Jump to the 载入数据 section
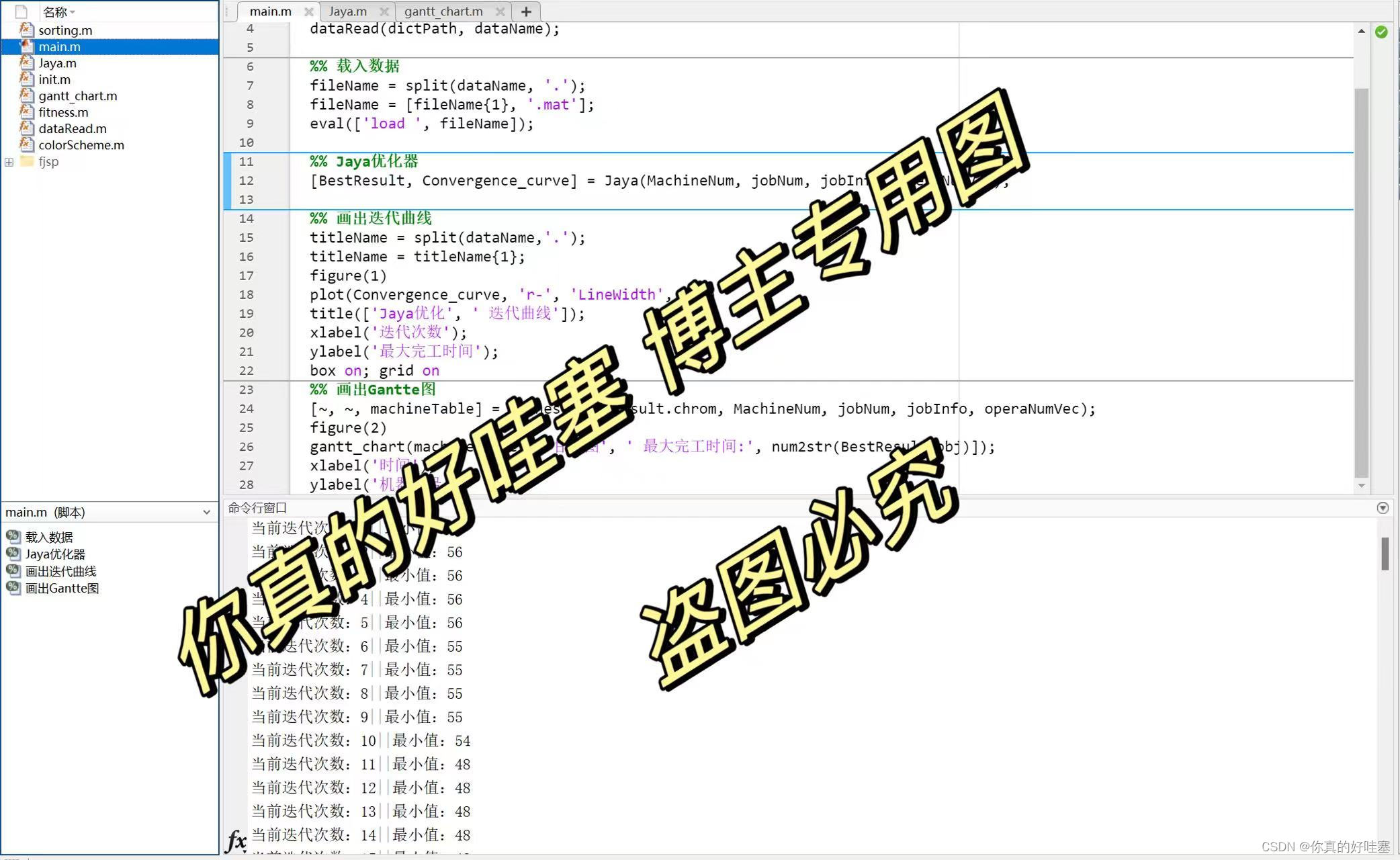Image resolution: width=1400 pixels, height=860 pixels. (x=49, y=537)
